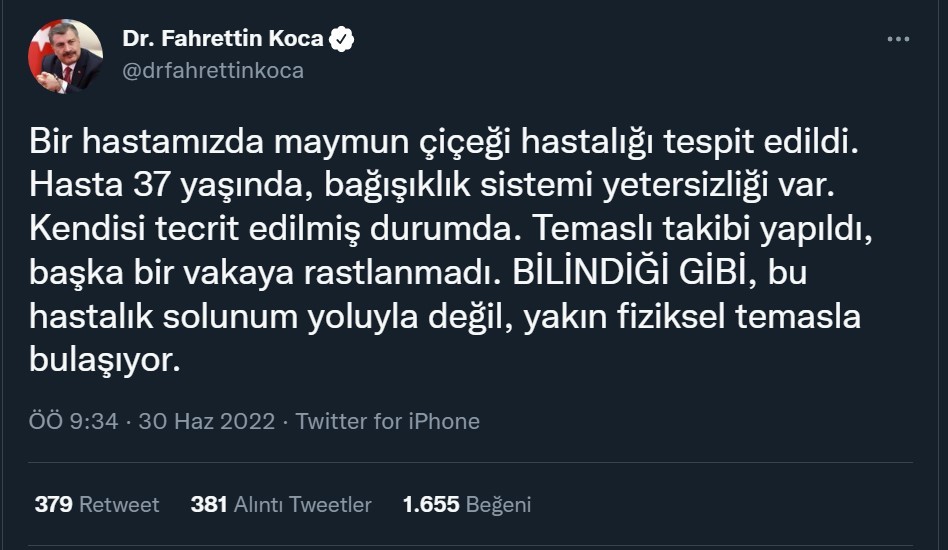
Task: Select the 30 Haz 2022 date
Action: point(207,421)
